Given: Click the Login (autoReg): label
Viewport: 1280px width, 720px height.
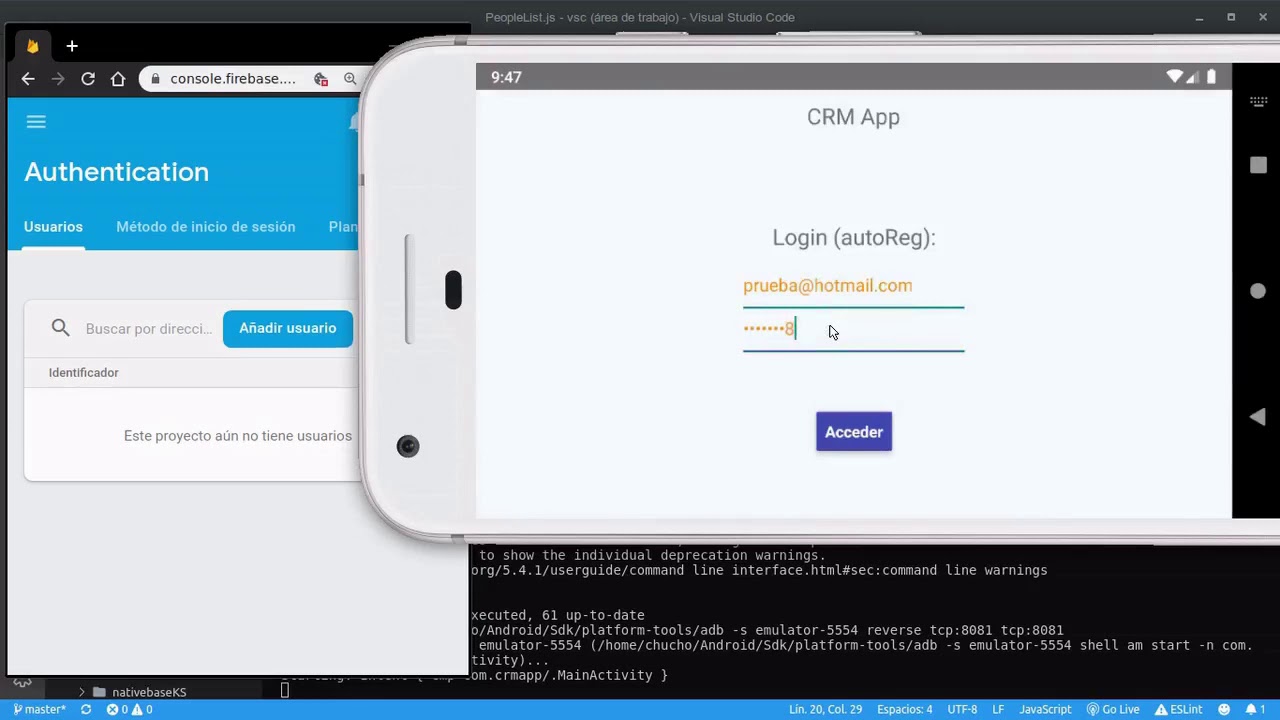Looking at the screenshot, I should tap(854, 238).
